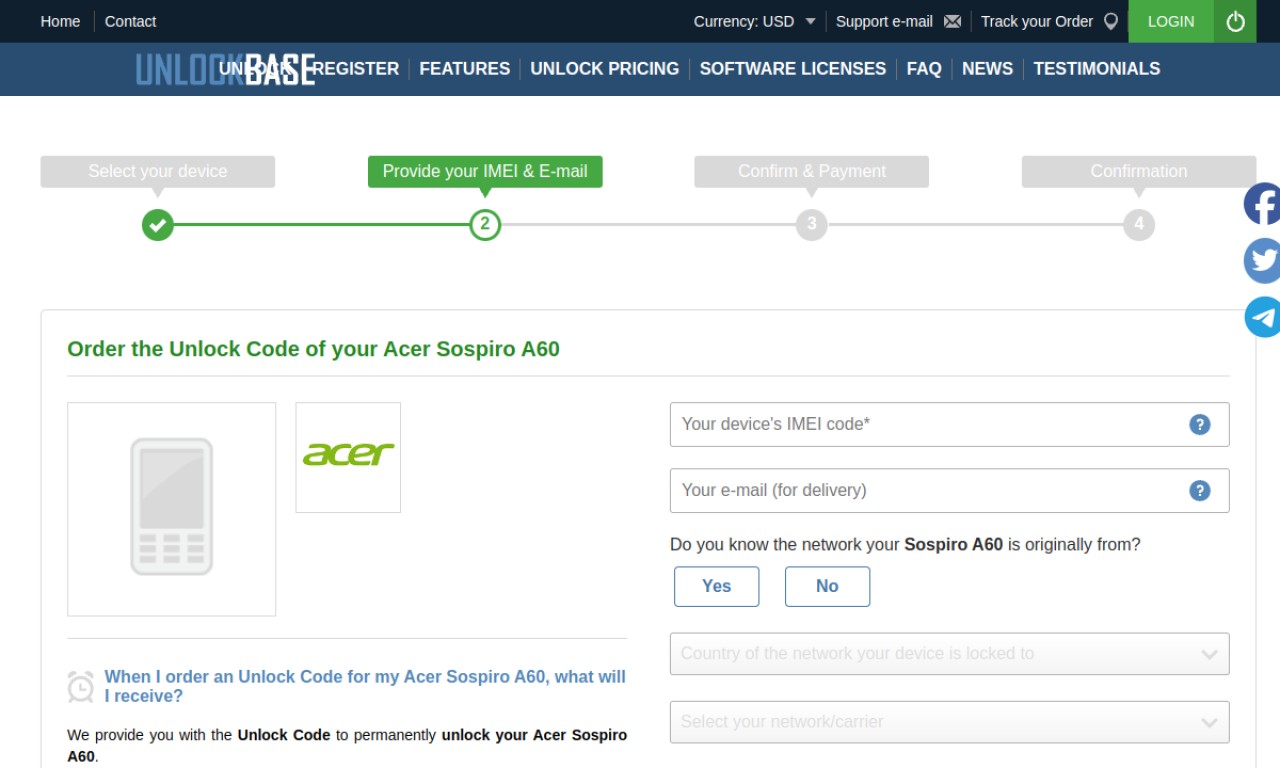1280x768 pixels.
Task: Click the Support e-mail envelope icon
Action: click(952, 21)
